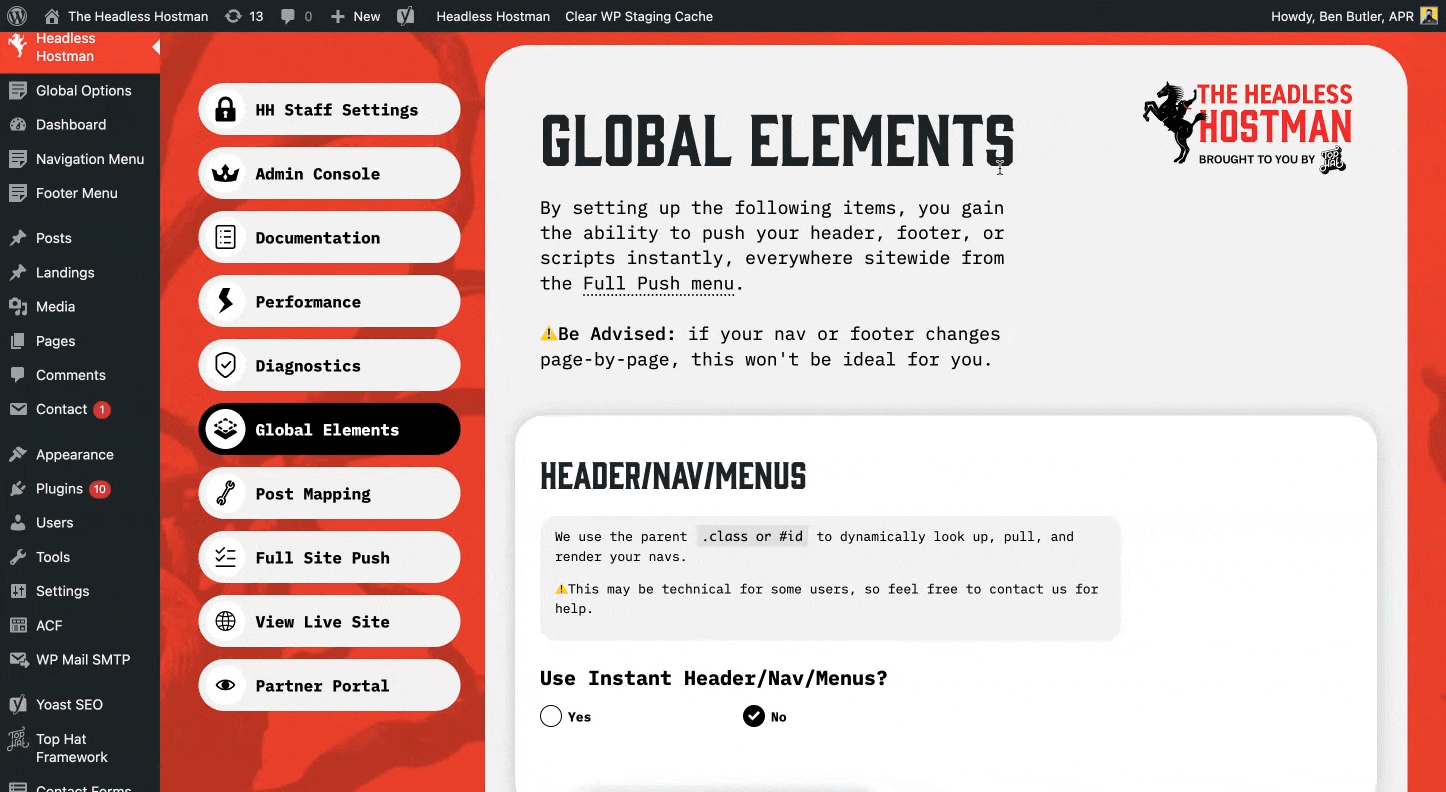Click the View Live Site button
The width and height of the screenshot is (1446, 792).
point(329,621)
